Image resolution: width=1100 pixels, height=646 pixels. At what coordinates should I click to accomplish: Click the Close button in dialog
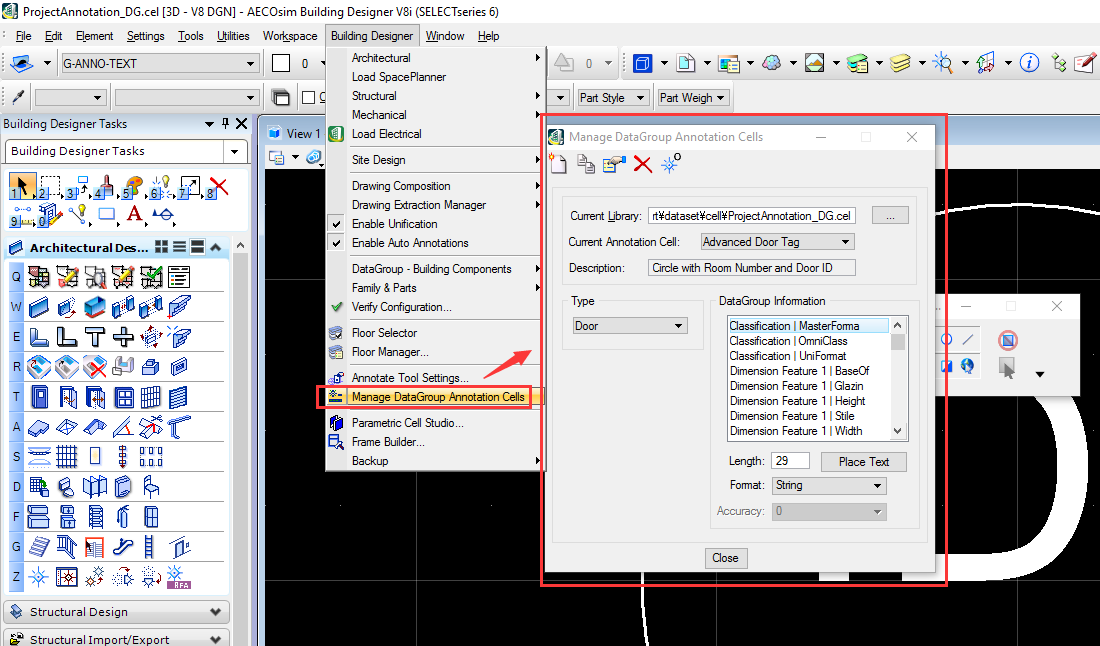pyautogui.click(x=725, y=558)
